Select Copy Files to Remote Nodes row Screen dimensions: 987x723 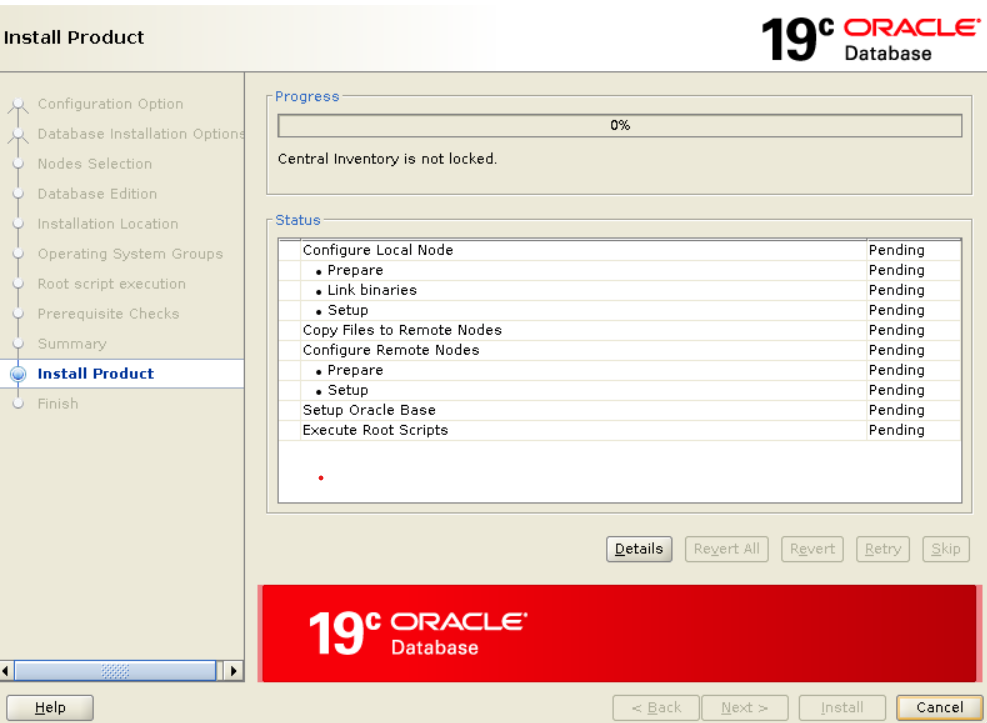point(620,330)
